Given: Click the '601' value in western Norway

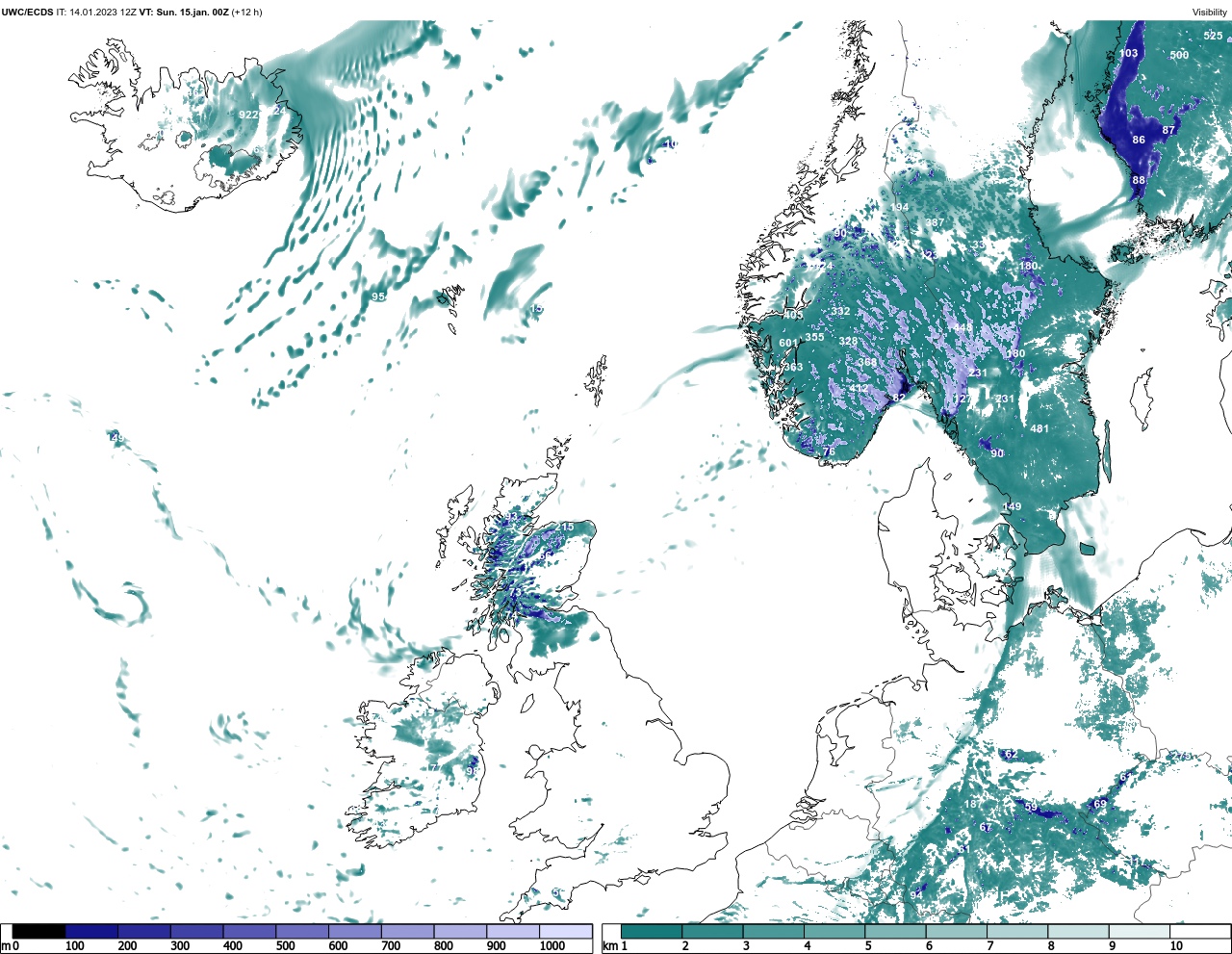Looking at the screenshot, I should click(x=788, y=344).
